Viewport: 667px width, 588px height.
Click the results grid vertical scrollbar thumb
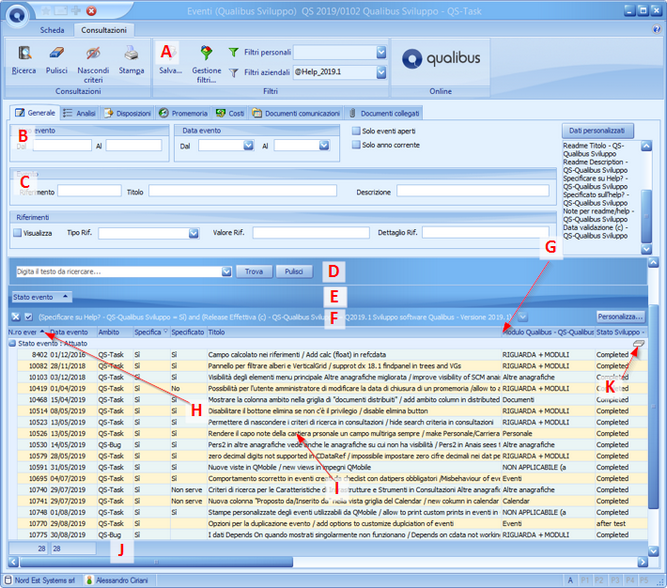pos(654,406)
